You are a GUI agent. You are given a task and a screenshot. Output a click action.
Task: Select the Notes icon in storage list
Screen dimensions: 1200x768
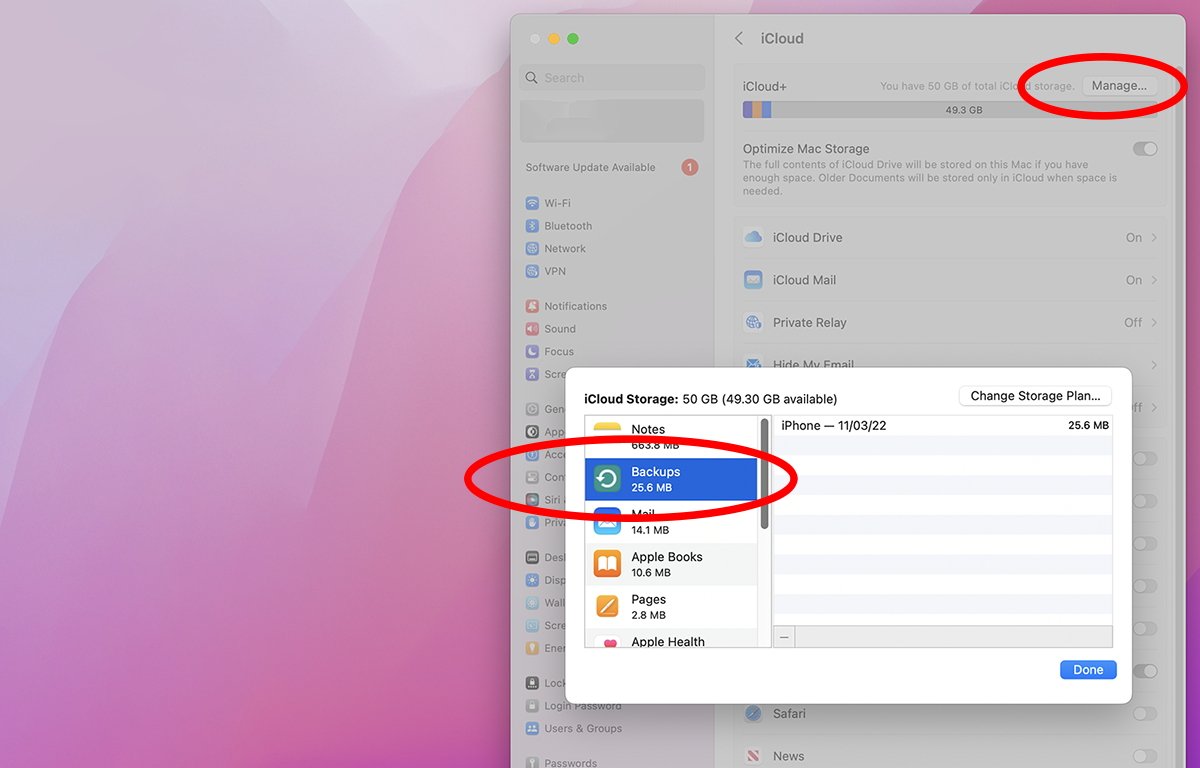tap(607, 429)
